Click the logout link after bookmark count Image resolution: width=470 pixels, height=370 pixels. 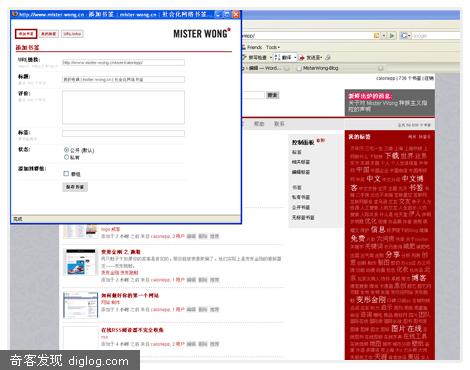429,78
